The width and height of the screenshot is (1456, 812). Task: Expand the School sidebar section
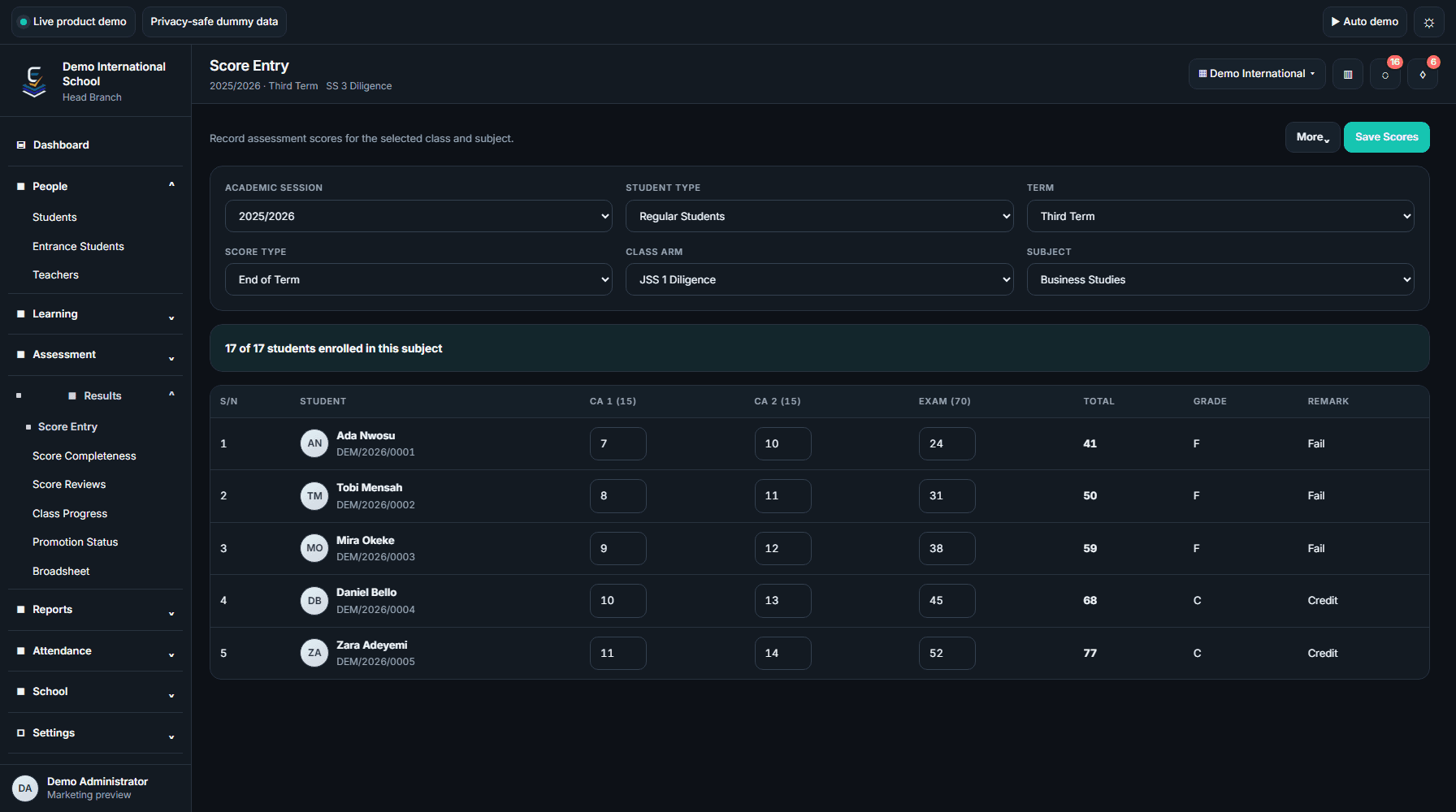point(95,692)
